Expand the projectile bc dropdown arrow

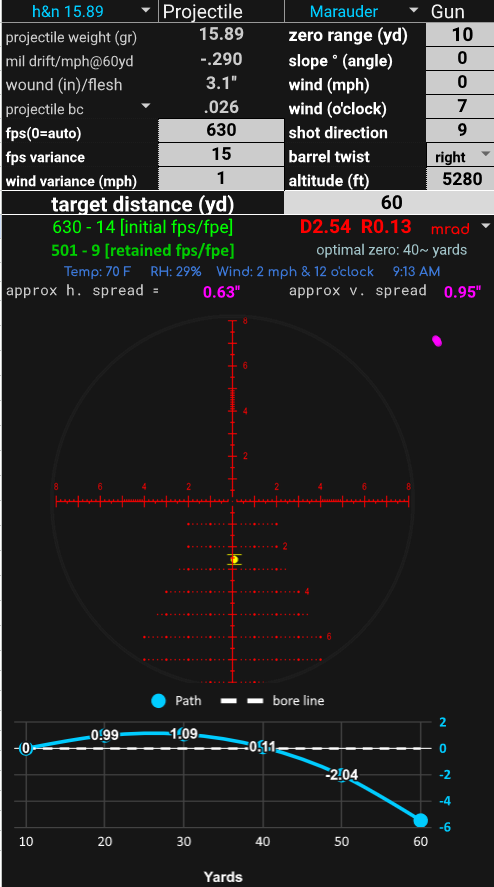146,106
